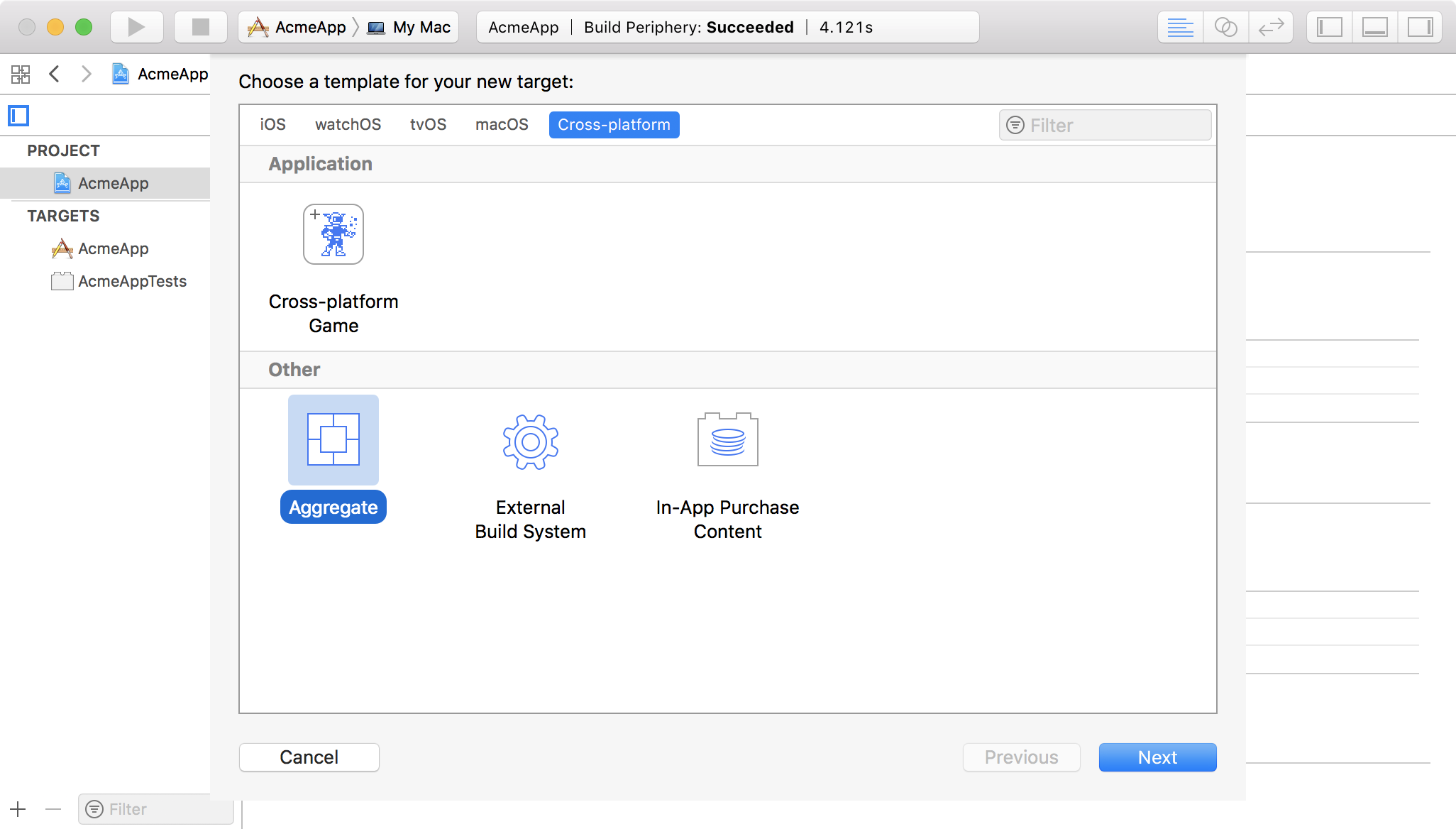Screen dimensions: 1456x829
Task: Select the AcmeApp project icon
Action: [63, 183]
